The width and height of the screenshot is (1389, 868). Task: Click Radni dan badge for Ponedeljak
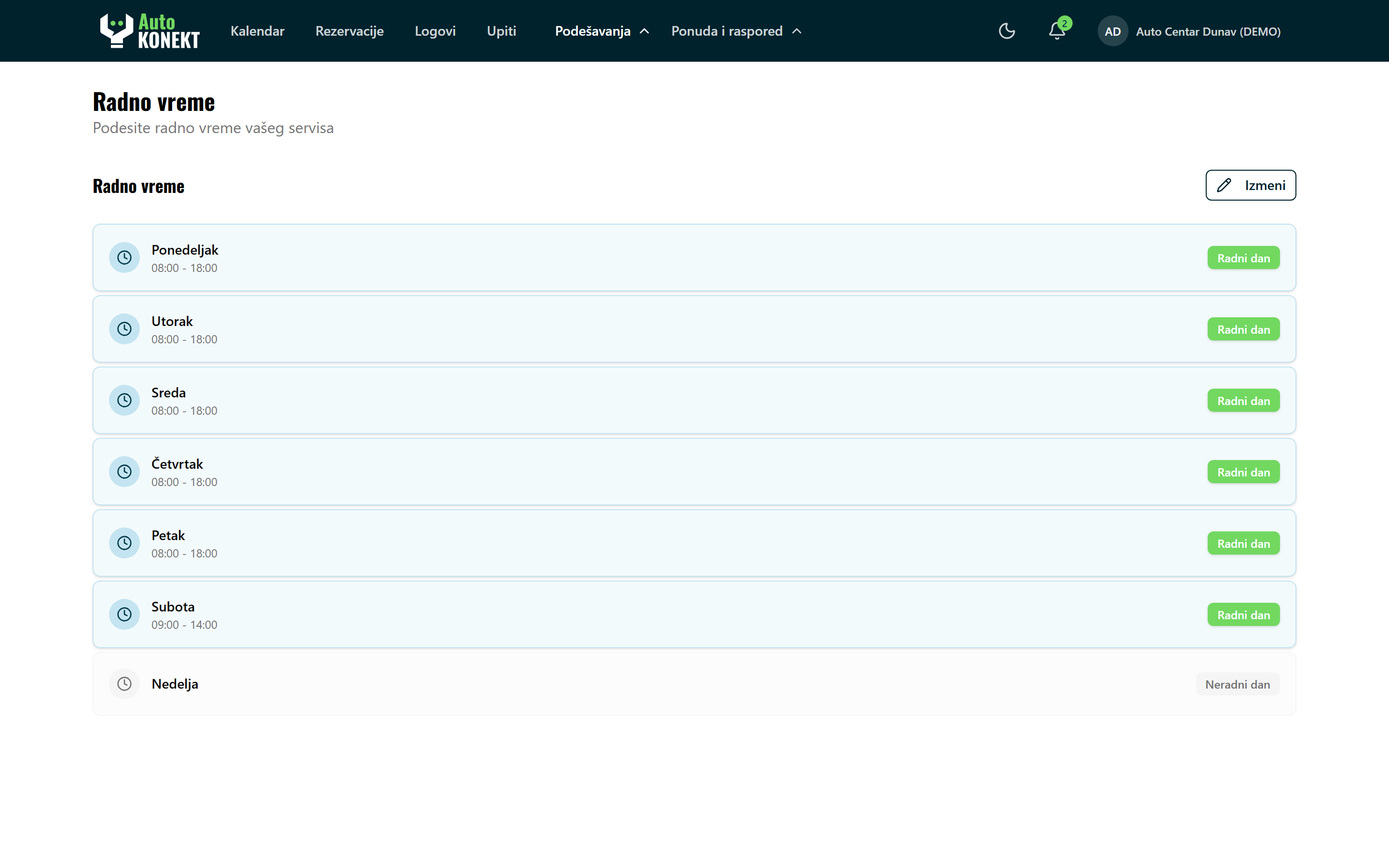pos(1243,258)
